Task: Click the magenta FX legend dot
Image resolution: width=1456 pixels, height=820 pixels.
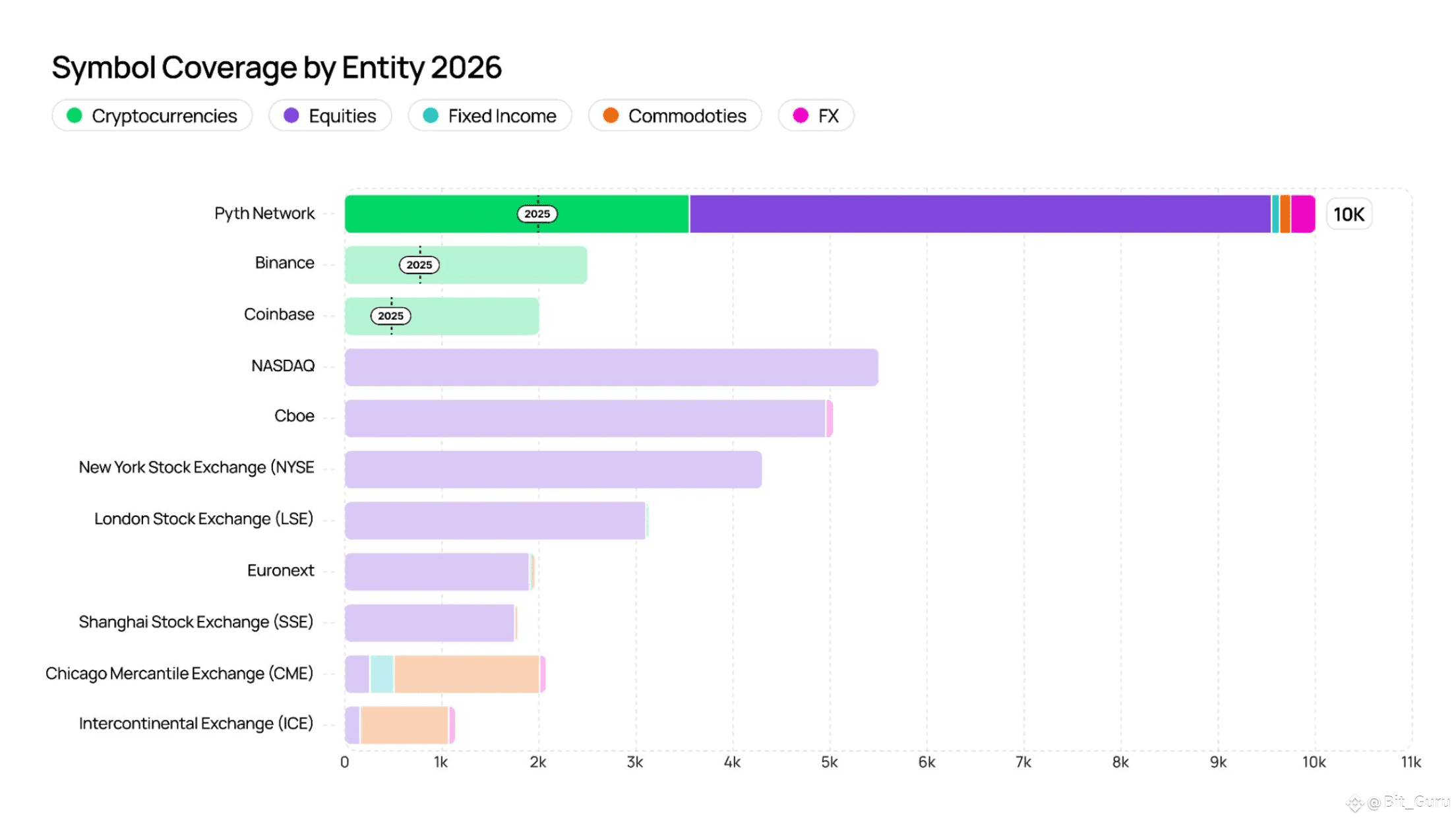Action: tap(801, 116)
